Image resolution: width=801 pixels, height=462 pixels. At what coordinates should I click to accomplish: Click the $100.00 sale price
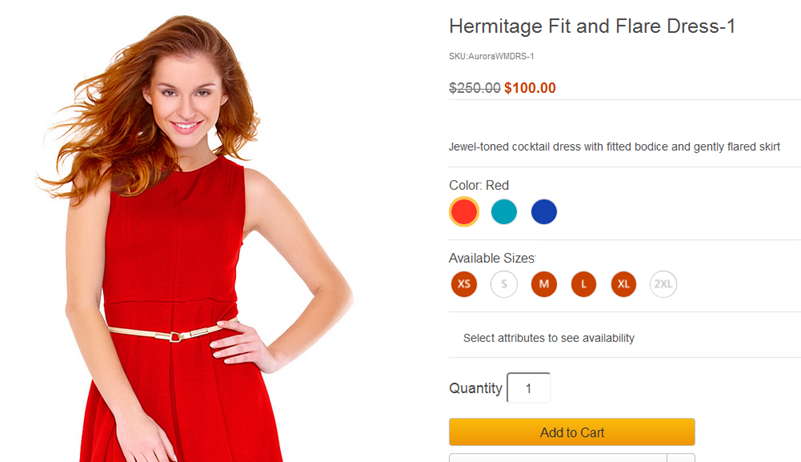pyautogui.click(x=530, y=88)
